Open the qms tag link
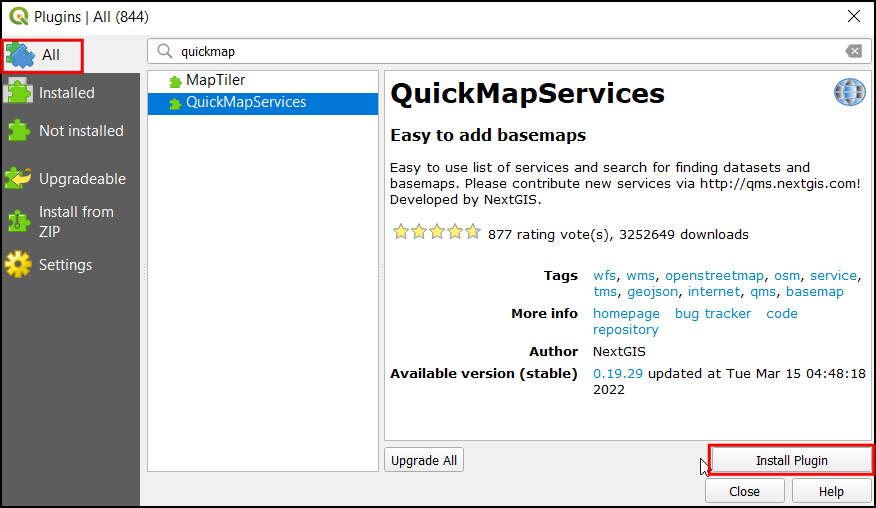Screen dimensions: 876x508 tap(763, 292)
